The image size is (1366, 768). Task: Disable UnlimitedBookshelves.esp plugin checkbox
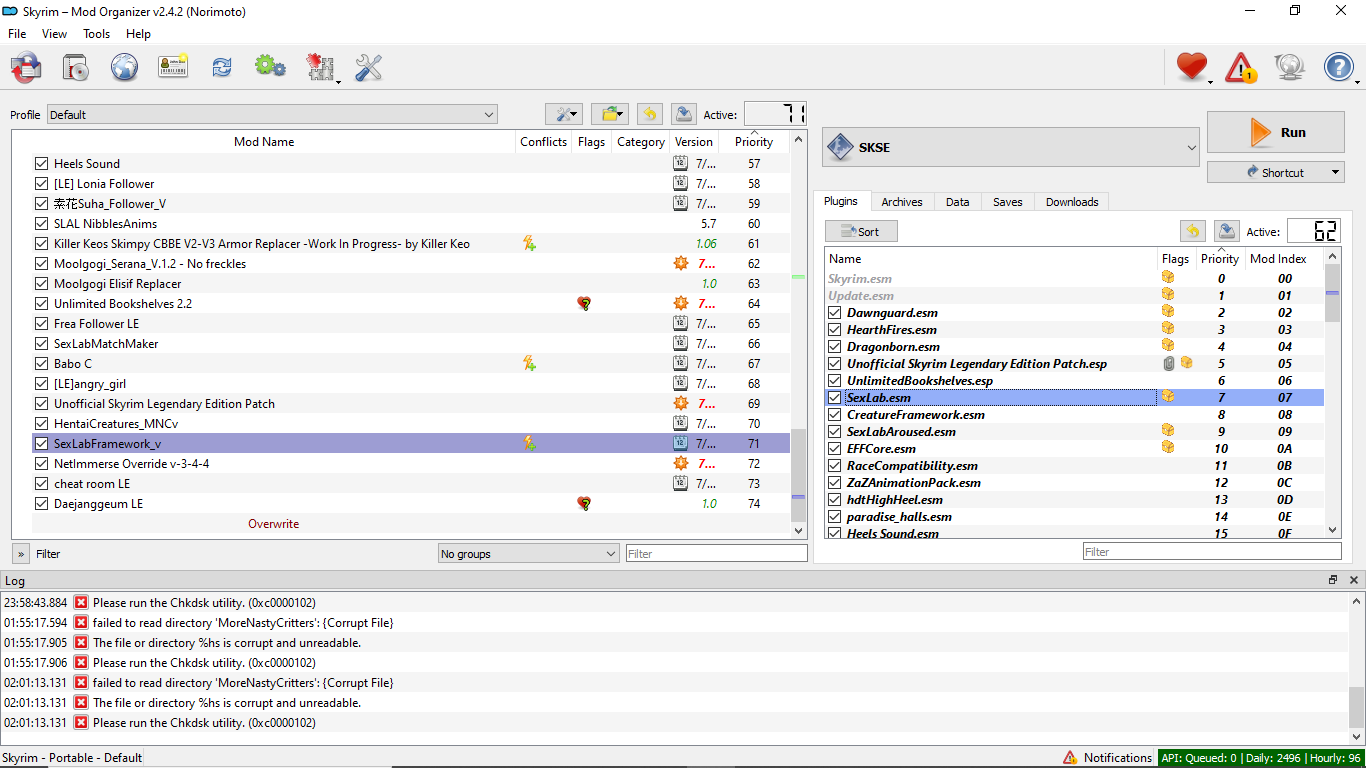coord(835,381)
